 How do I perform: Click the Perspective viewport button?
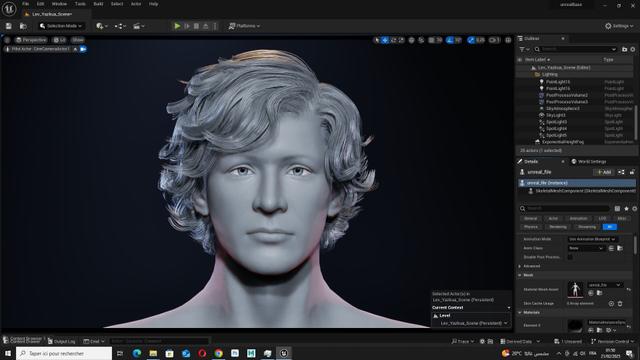point(31,40)
